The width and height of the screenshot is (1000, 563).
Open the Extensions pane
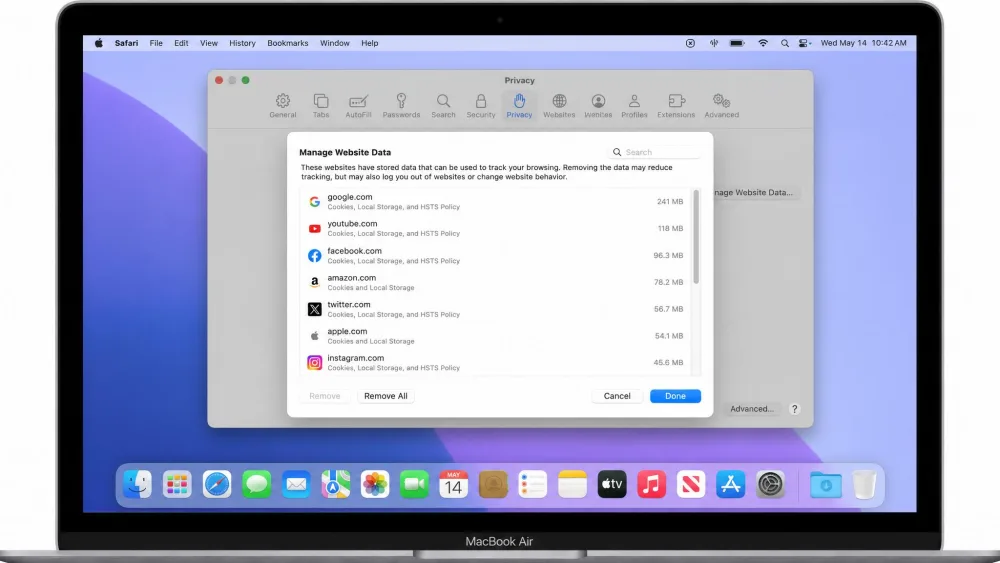676,106
